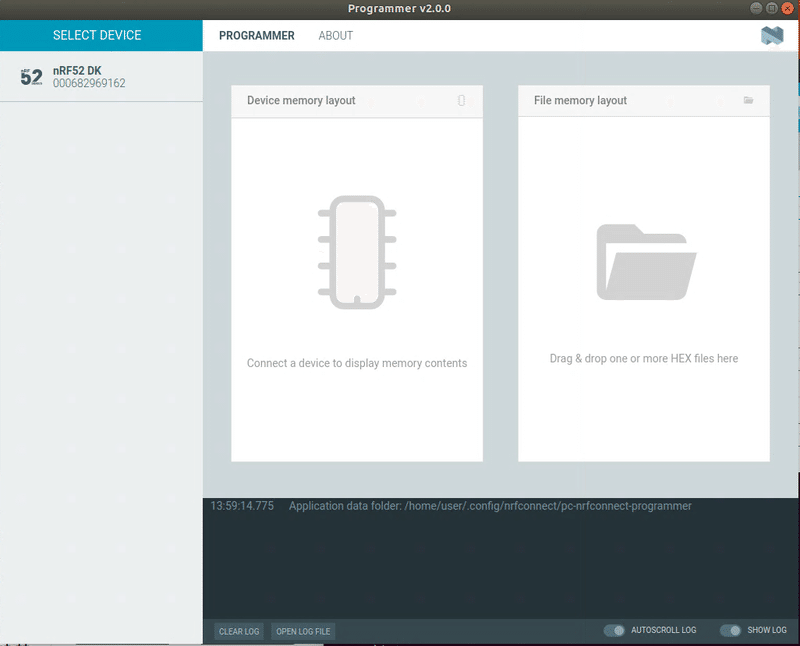Maximize the Programmer window
This screenshot has width=800, height=646.
[772, 8]
